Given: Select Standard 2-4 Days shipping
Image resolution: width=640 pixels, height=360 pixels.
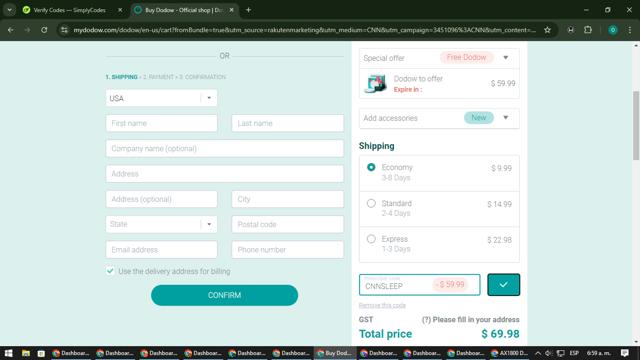Looking at the screenshot, I should coord(371,203).
